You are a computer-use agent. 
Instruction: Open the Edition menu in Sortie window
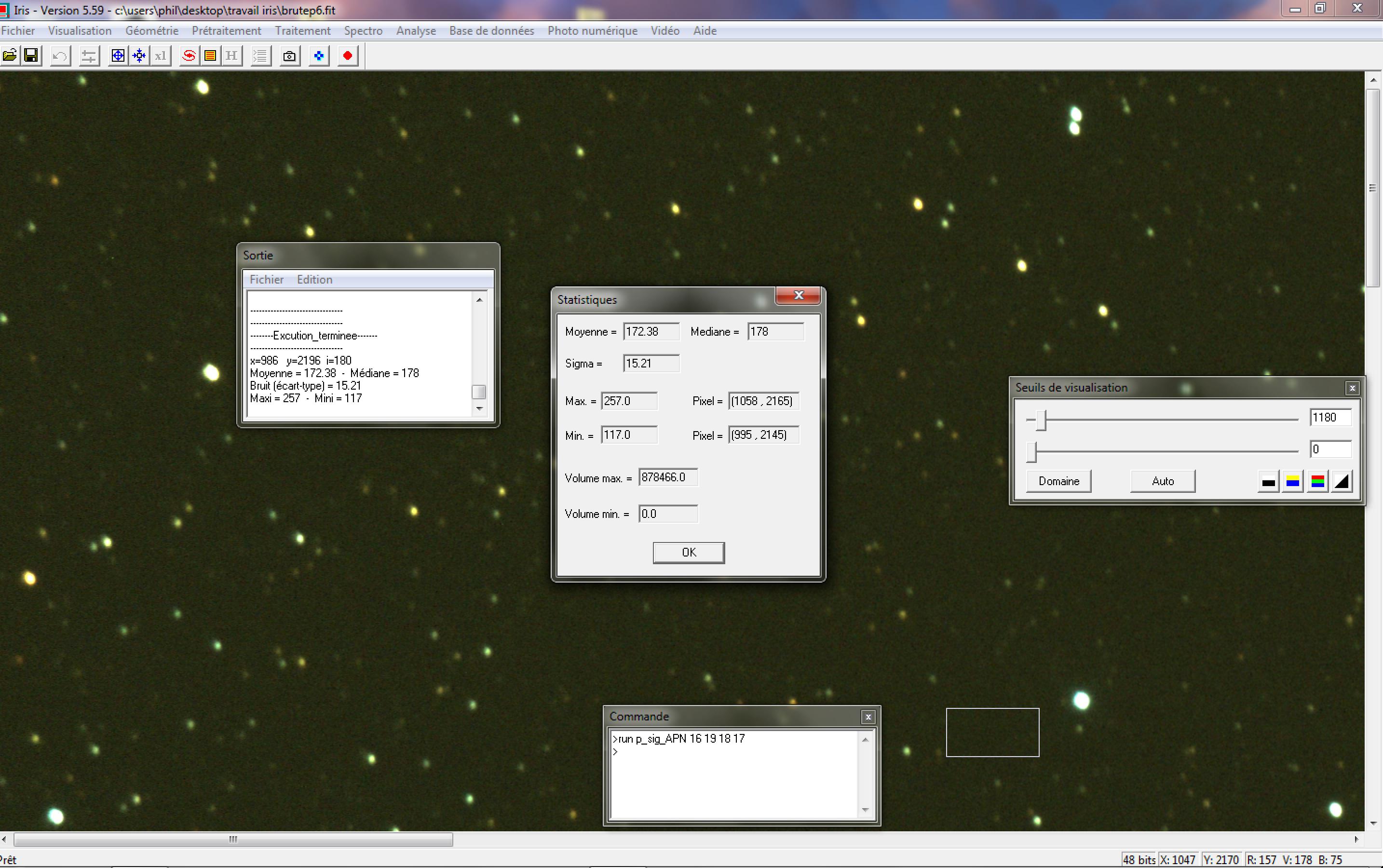[314, 280]
